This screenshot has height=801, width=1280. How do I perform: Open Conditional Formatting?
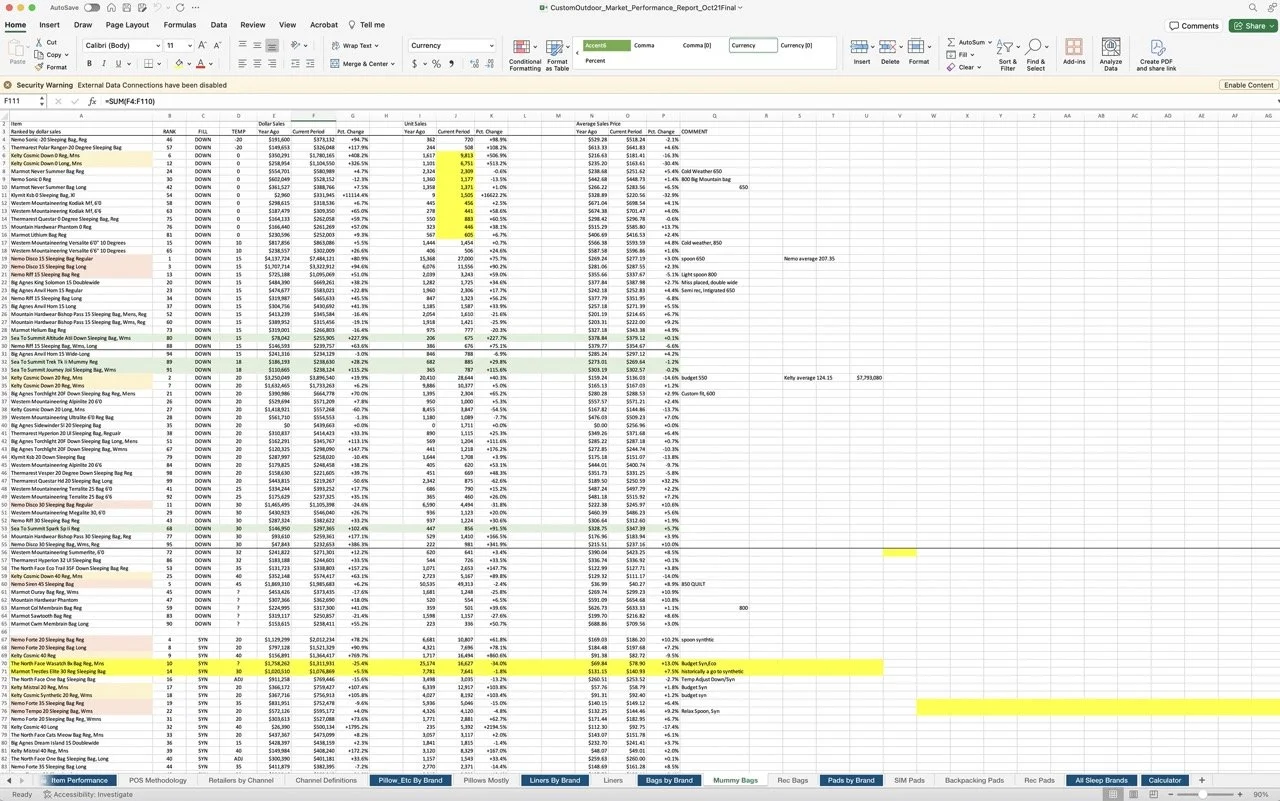tap(525, 56)
